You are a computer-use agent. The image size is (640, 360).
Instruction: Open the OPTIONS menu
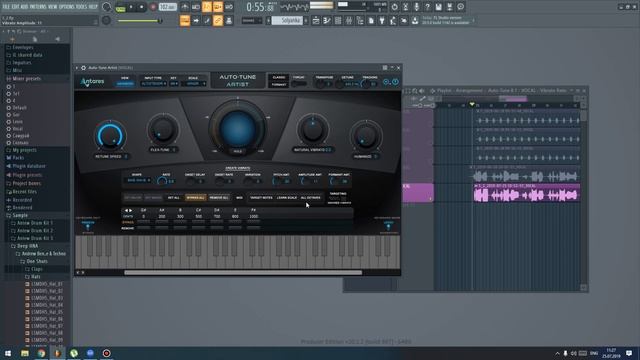[67, 7]
